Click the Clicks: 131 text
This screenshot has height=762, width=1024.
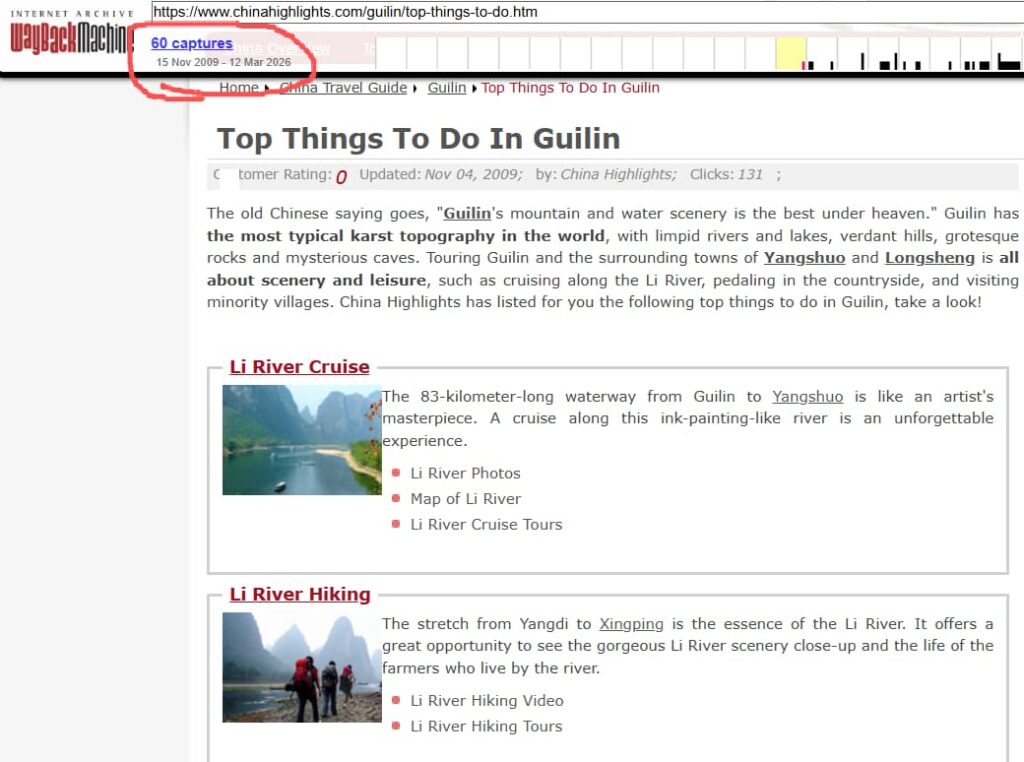[726, 174]
